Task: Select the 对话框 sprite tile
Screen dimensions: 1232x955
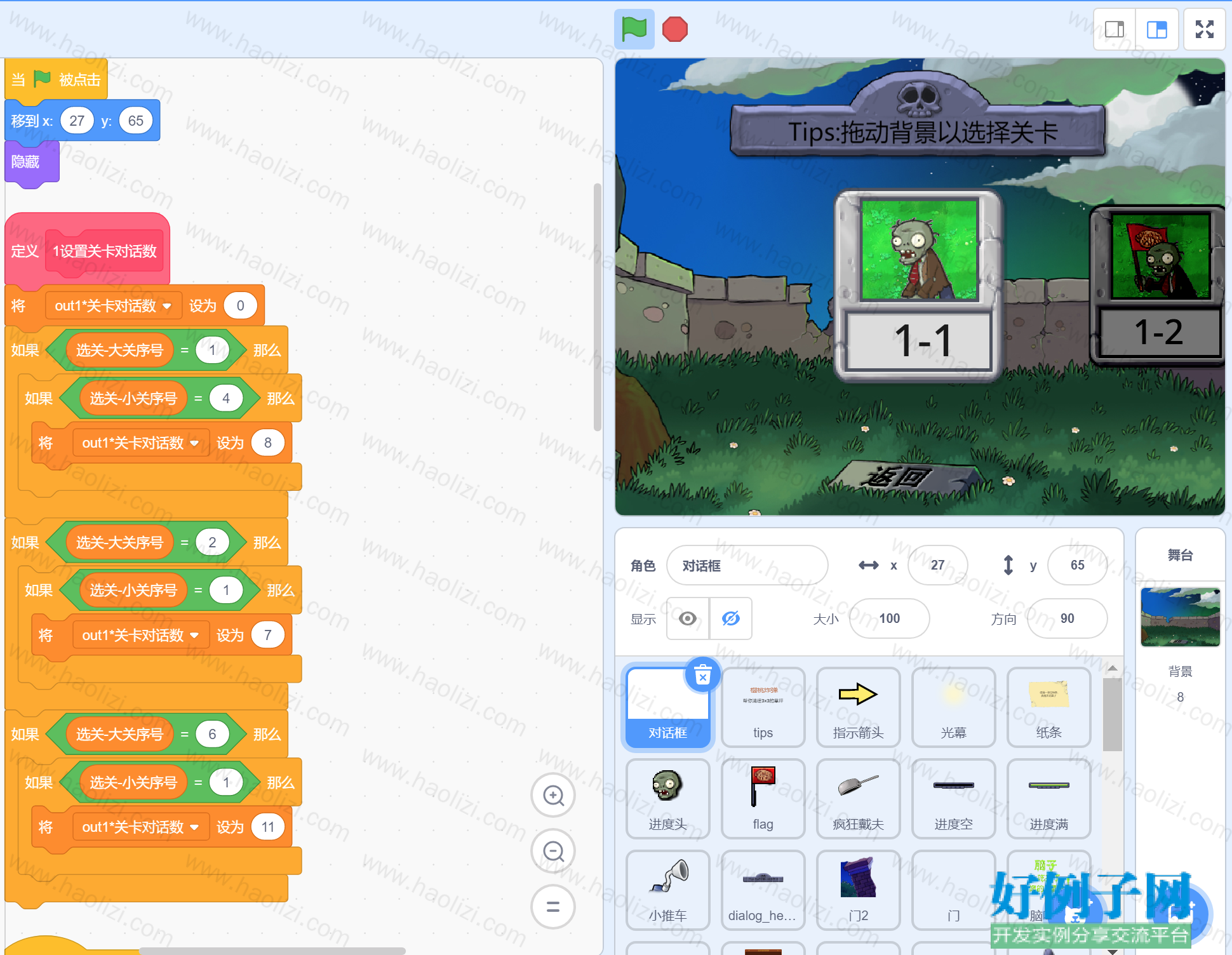Action: [x=668, y=707]
